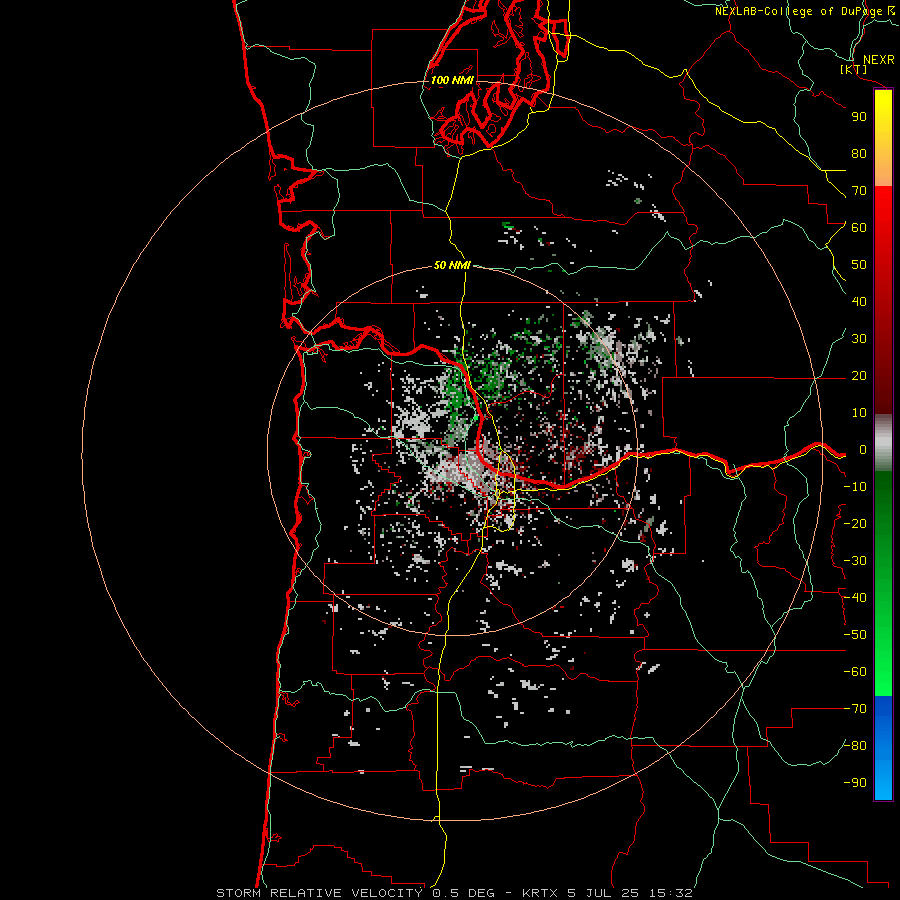Image resolution: width=900 pixels, height=900 pixels.
Task: Select the positive 10 value on the velocity scale
Action: pyautogui.click(x=859, y=413)
